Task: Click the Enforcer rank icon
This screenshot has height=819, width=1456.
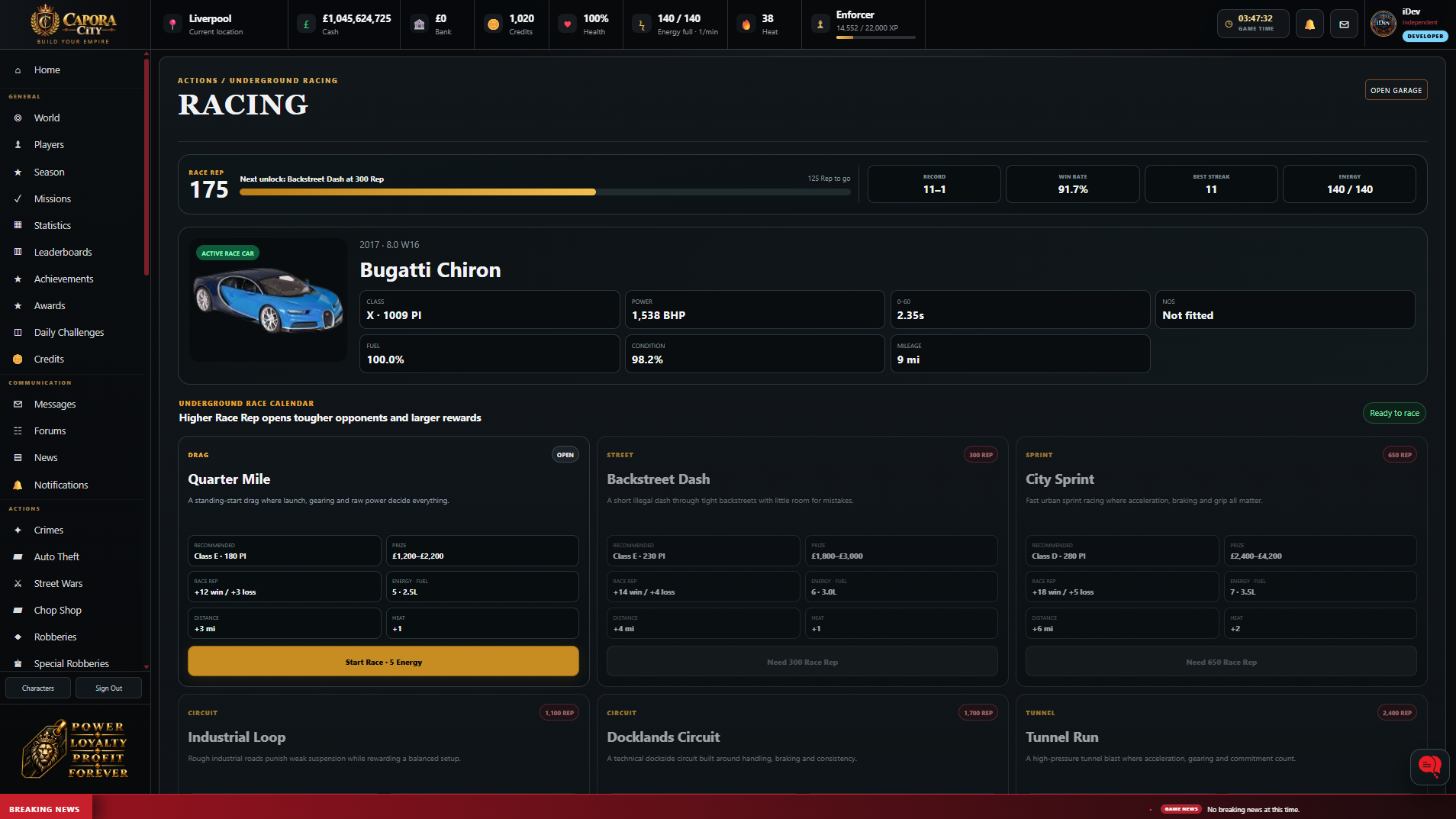Action: (x=820, y=24)
